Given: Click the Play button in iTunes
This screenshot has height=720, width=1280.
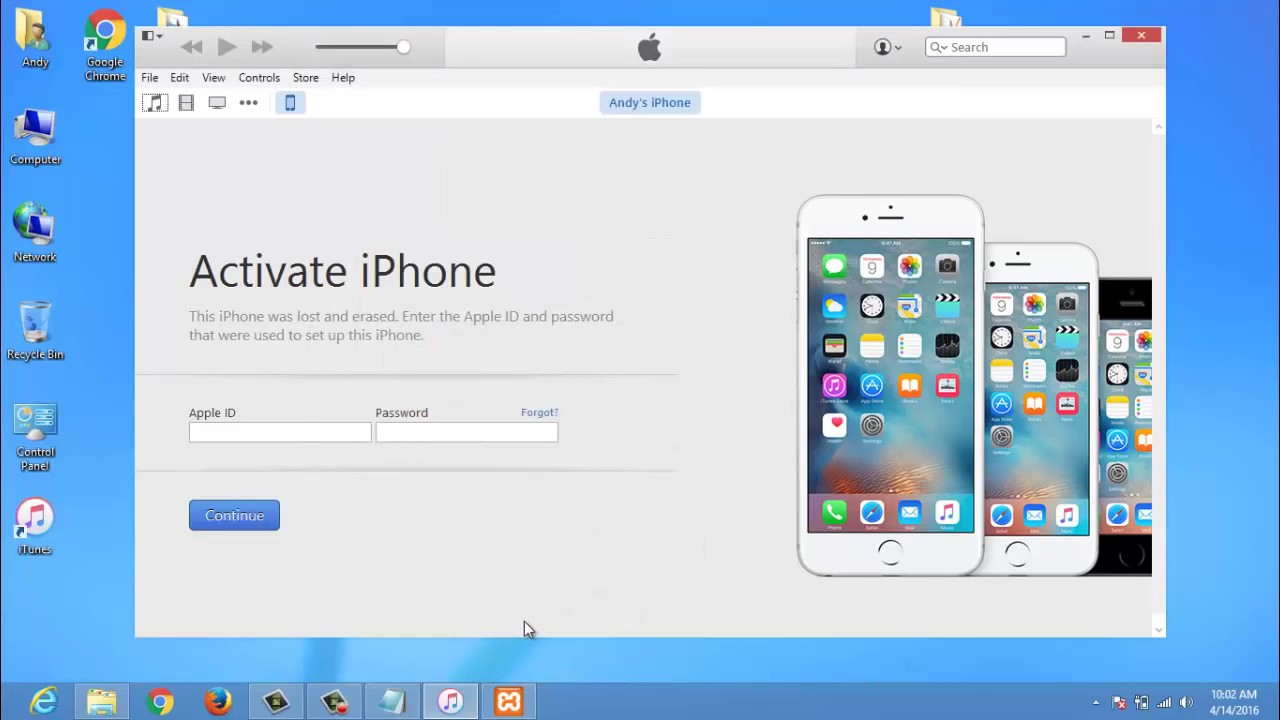Looking at the screenshot, I should point(227,47).
